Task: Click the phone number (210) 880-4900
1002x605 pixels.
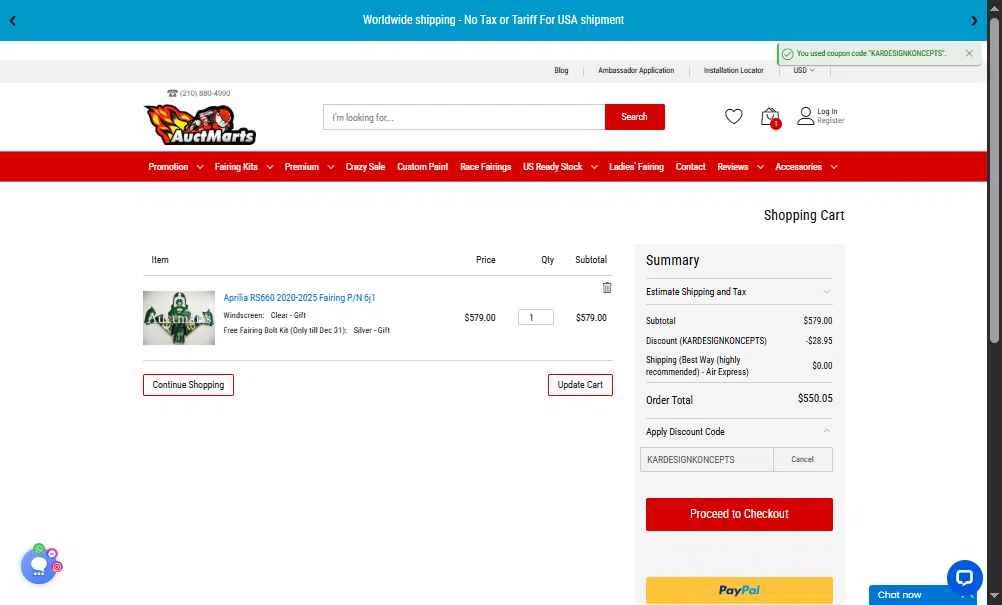Action: pyautogui.click(x=204, y=93)
